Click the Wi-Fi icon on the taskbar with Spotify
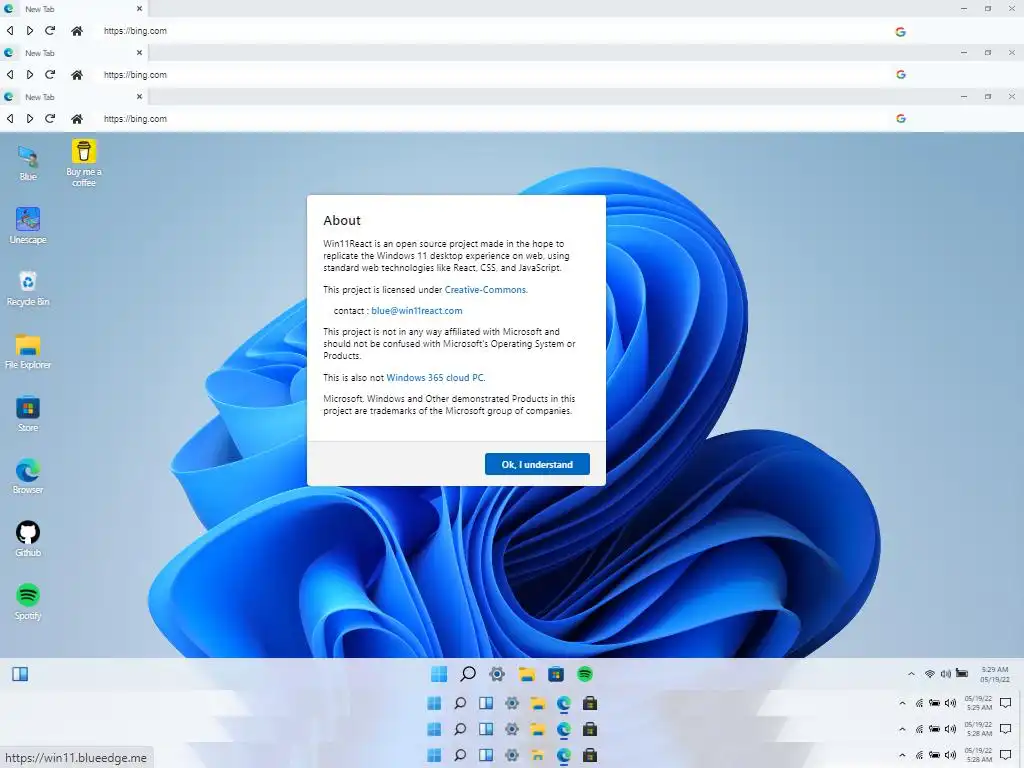This screenshot has height=768, width=1024. coord(929,674)
